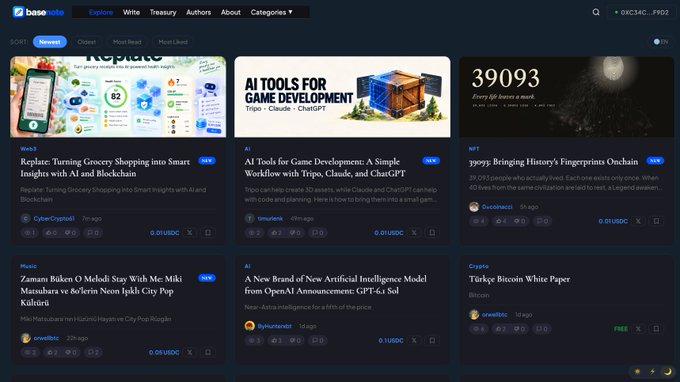The height and width of the screenshot is (382, 680).
Task: Sort articles by Most Liked
Action: coord(173,42)
